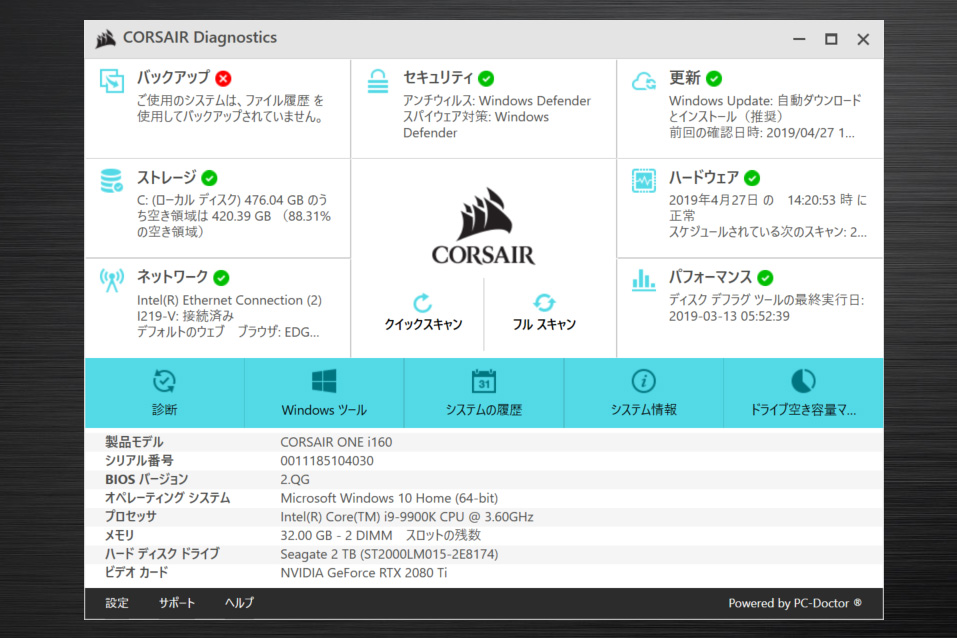
Task: Open the システムの履歴 tab
Action: [484, 393]
